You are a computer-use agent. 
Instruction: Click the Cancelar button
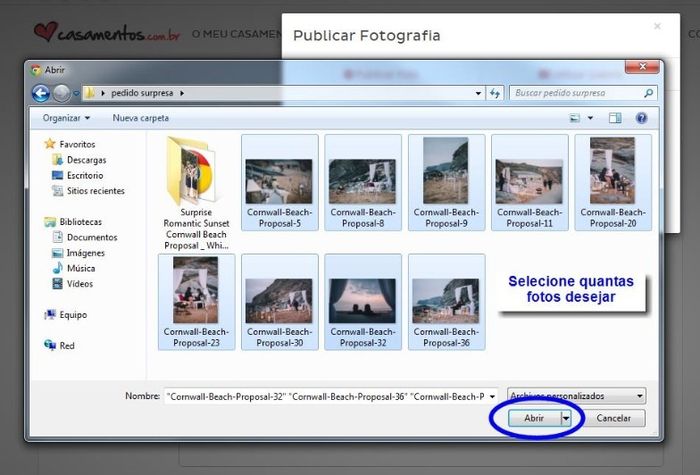point(613,418)
